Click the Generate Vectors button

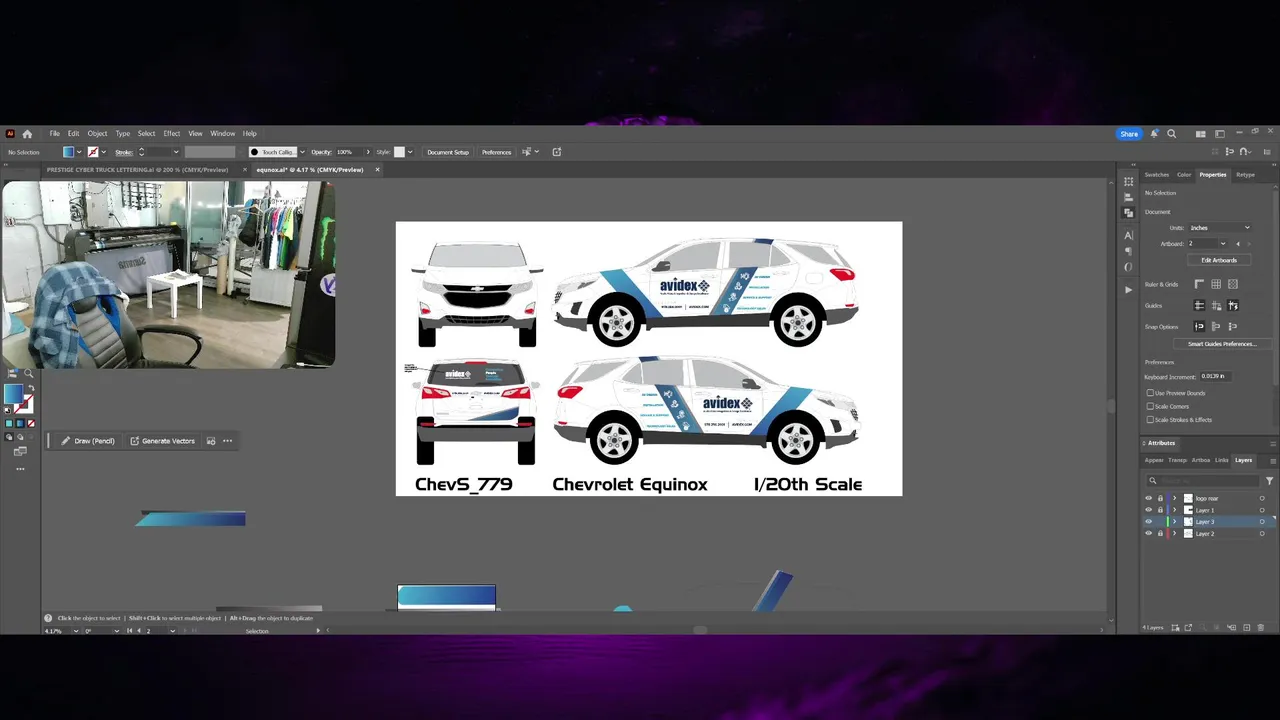162,441
